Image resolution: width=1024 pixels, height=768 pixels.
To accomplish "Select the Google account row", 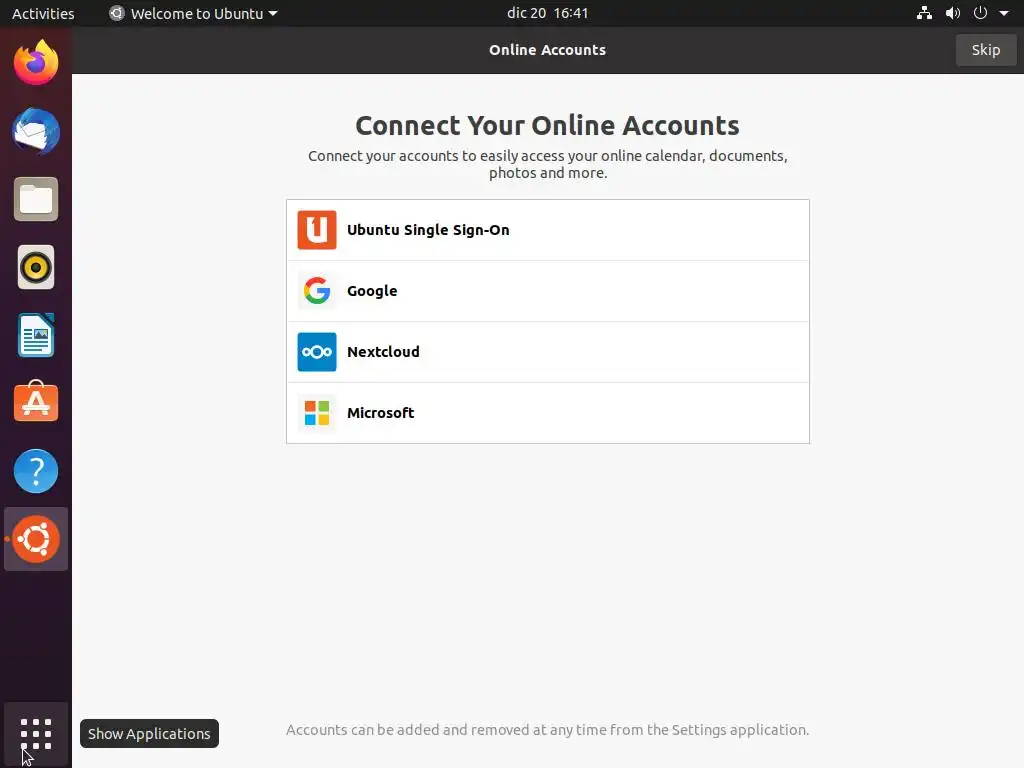I will tap(548, 291).
